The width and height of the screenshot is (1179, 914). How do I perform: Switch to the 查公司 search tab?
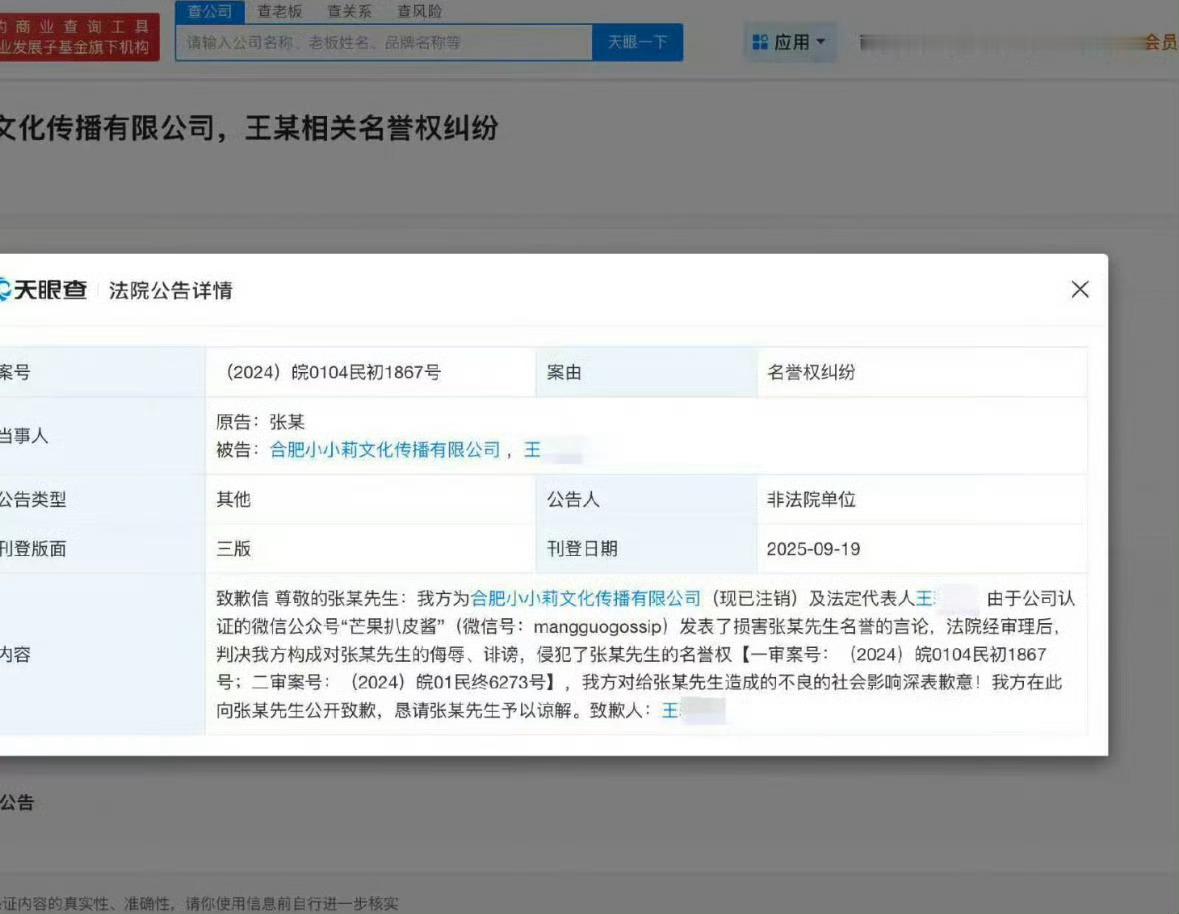pyautogui.click(x=210, y=11)
